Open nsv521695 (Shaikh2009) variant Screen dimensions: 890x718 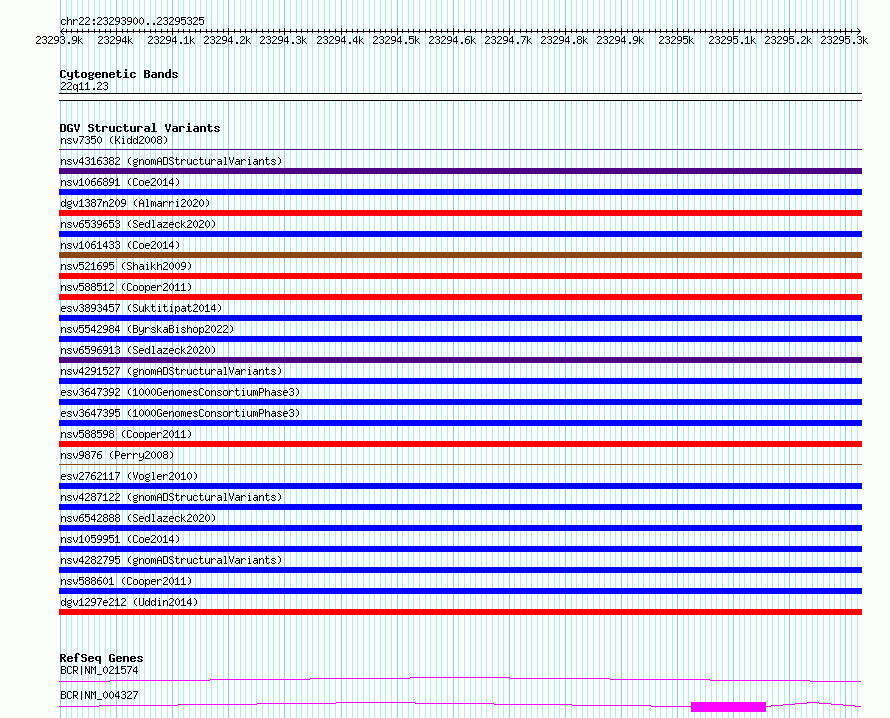(126, 266)
